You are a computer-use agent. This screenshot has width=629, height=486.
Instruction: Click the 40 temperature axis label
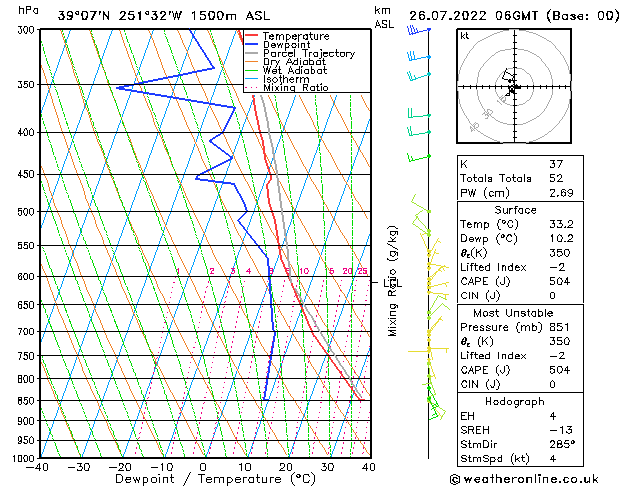click(368, 468)
